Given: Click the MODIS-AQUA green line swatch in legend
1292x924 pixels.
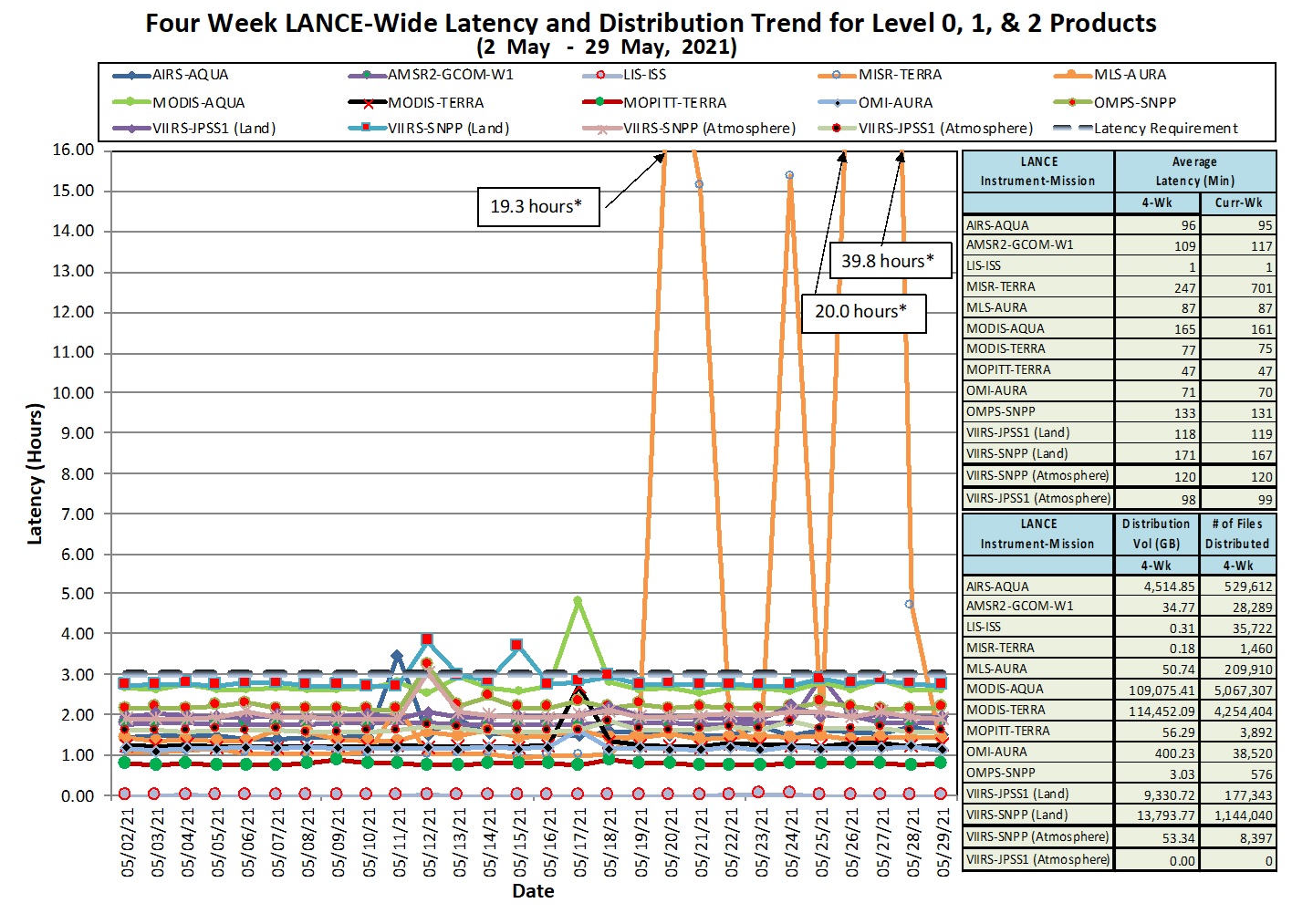Looking at the screenshot, I should [131, 103].
